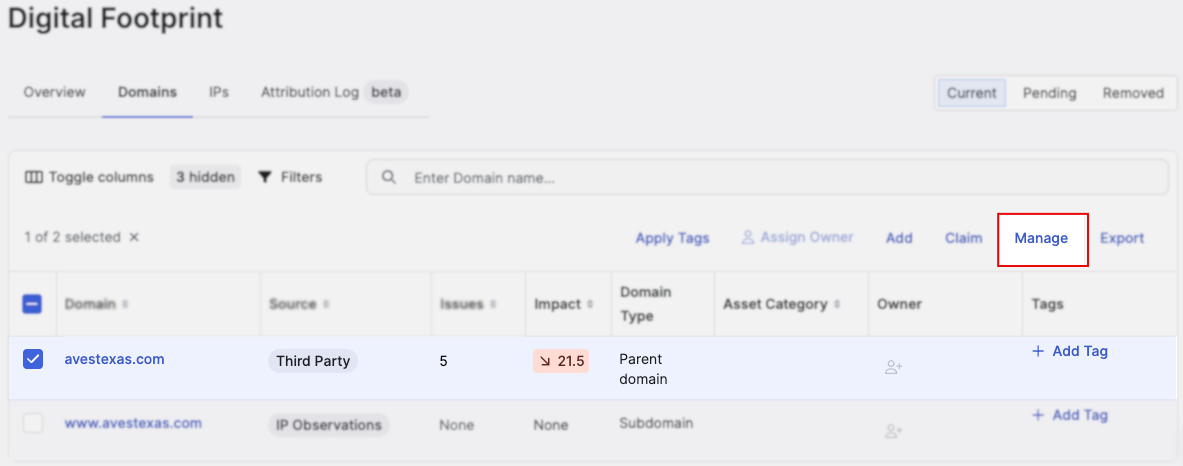This screenshot has height=466, width=1183.
Task: Add Tag plus icon for www.avestexas.com
Action: [1037, 415]
